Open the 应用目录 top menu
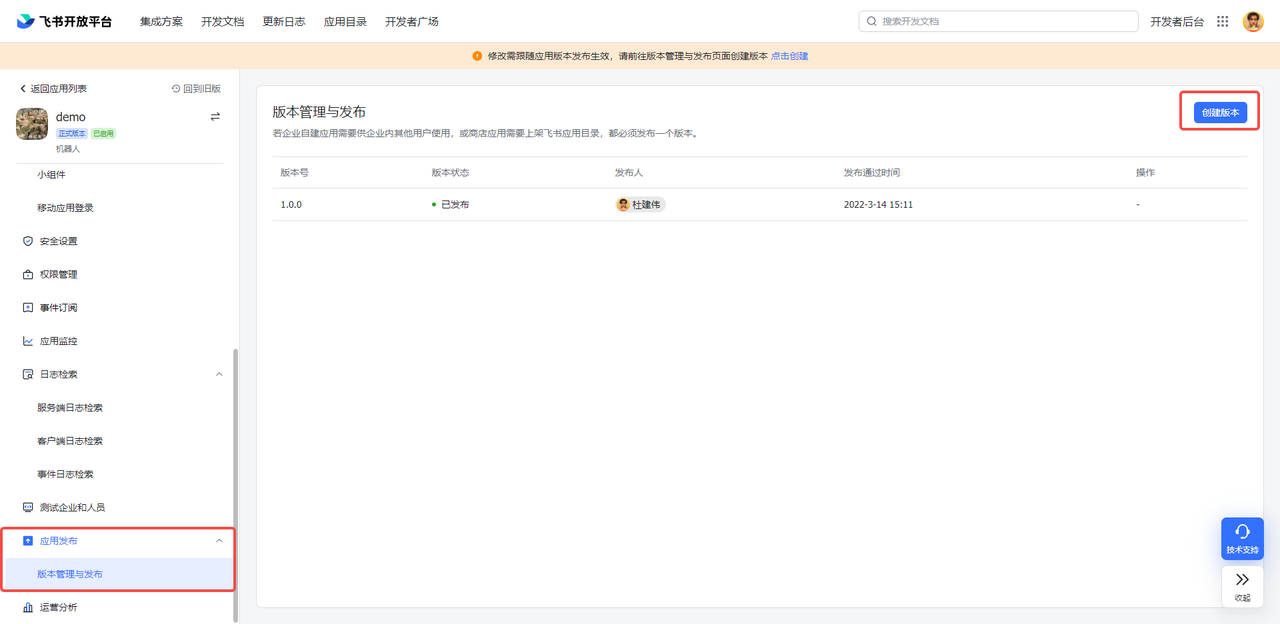1280x624 pixels. pyautogui.click(x=345, y=21)
